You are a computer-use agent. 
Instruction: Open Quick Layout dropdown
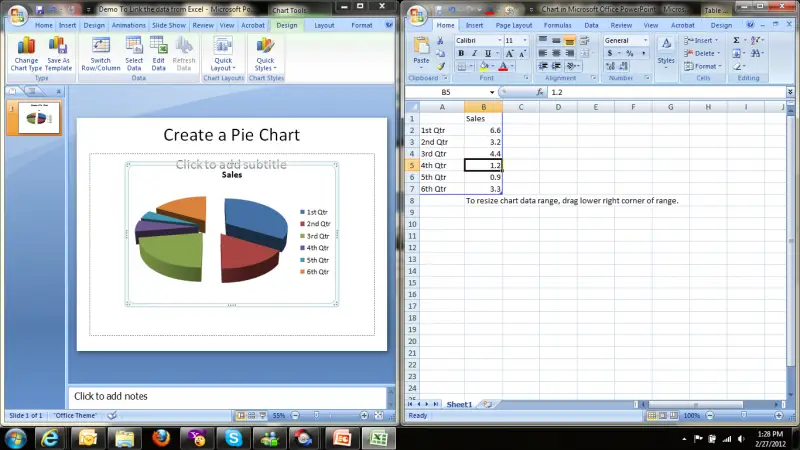[x=223, y=54]
